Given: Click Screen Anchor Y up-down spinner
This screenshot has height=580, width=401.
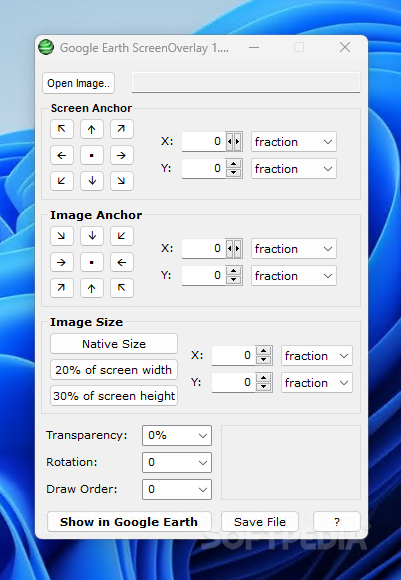Looking at the screenshot, I should click(x=233, y=168).
